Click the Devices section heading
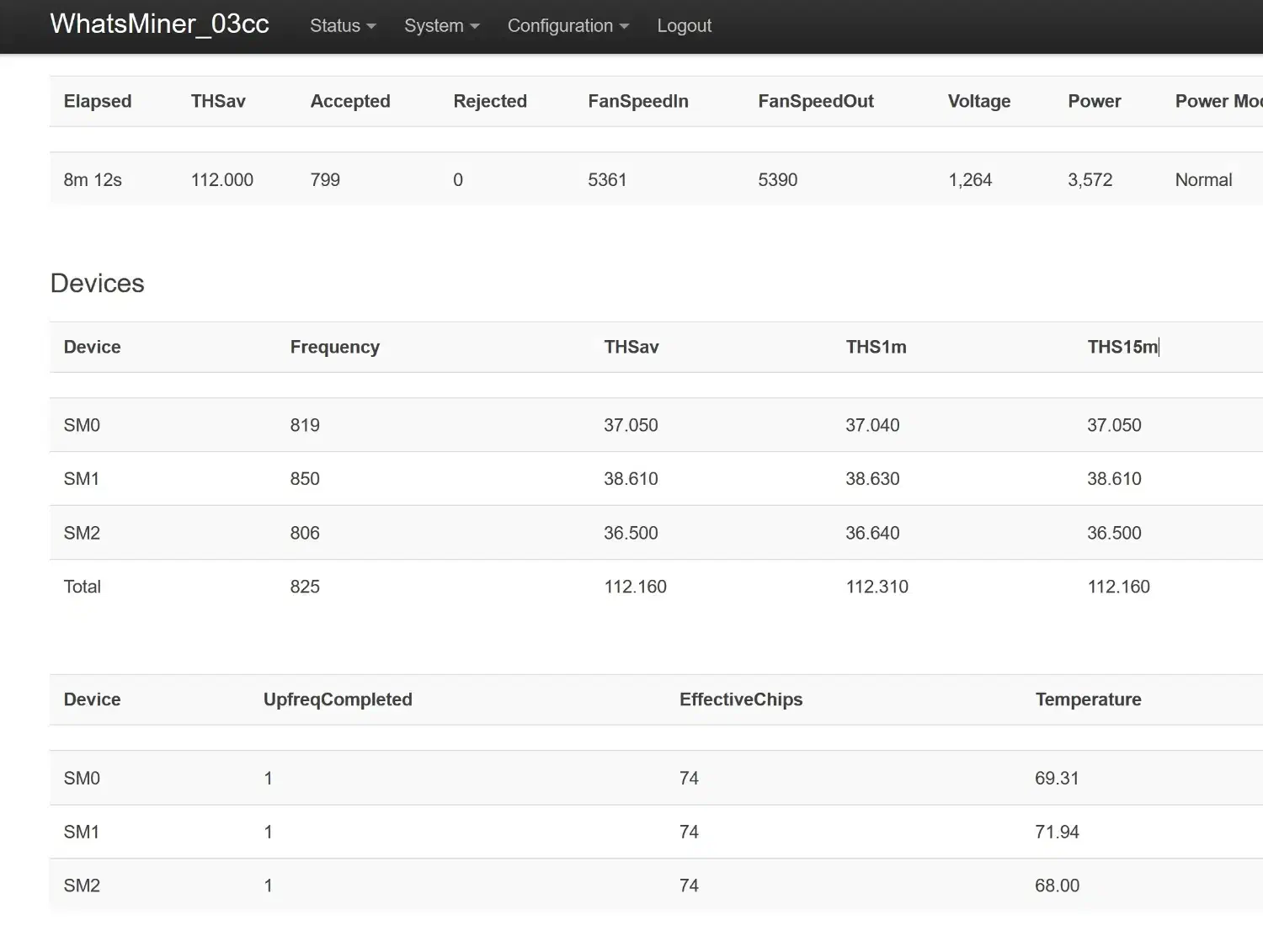 97,284
